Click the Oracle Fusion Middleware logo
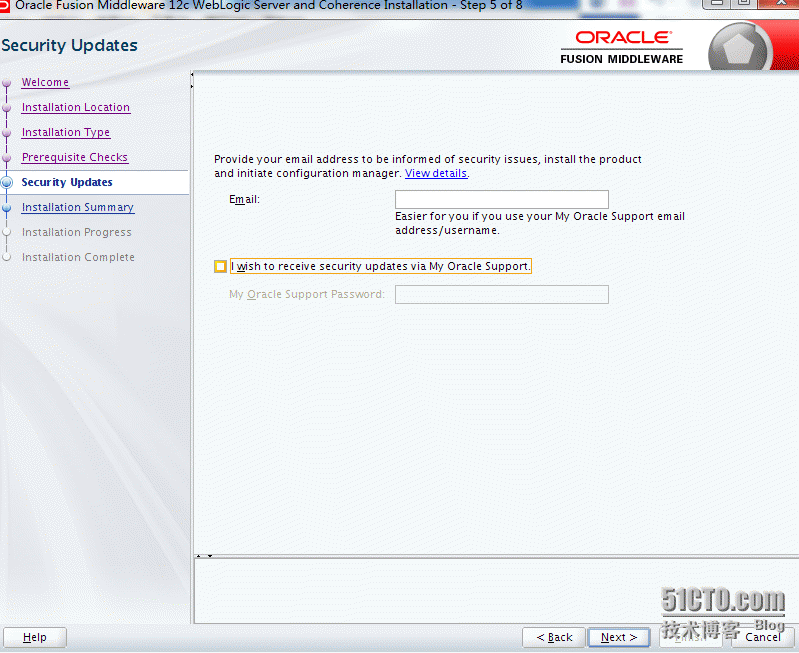799x653 pixels. 621,47
